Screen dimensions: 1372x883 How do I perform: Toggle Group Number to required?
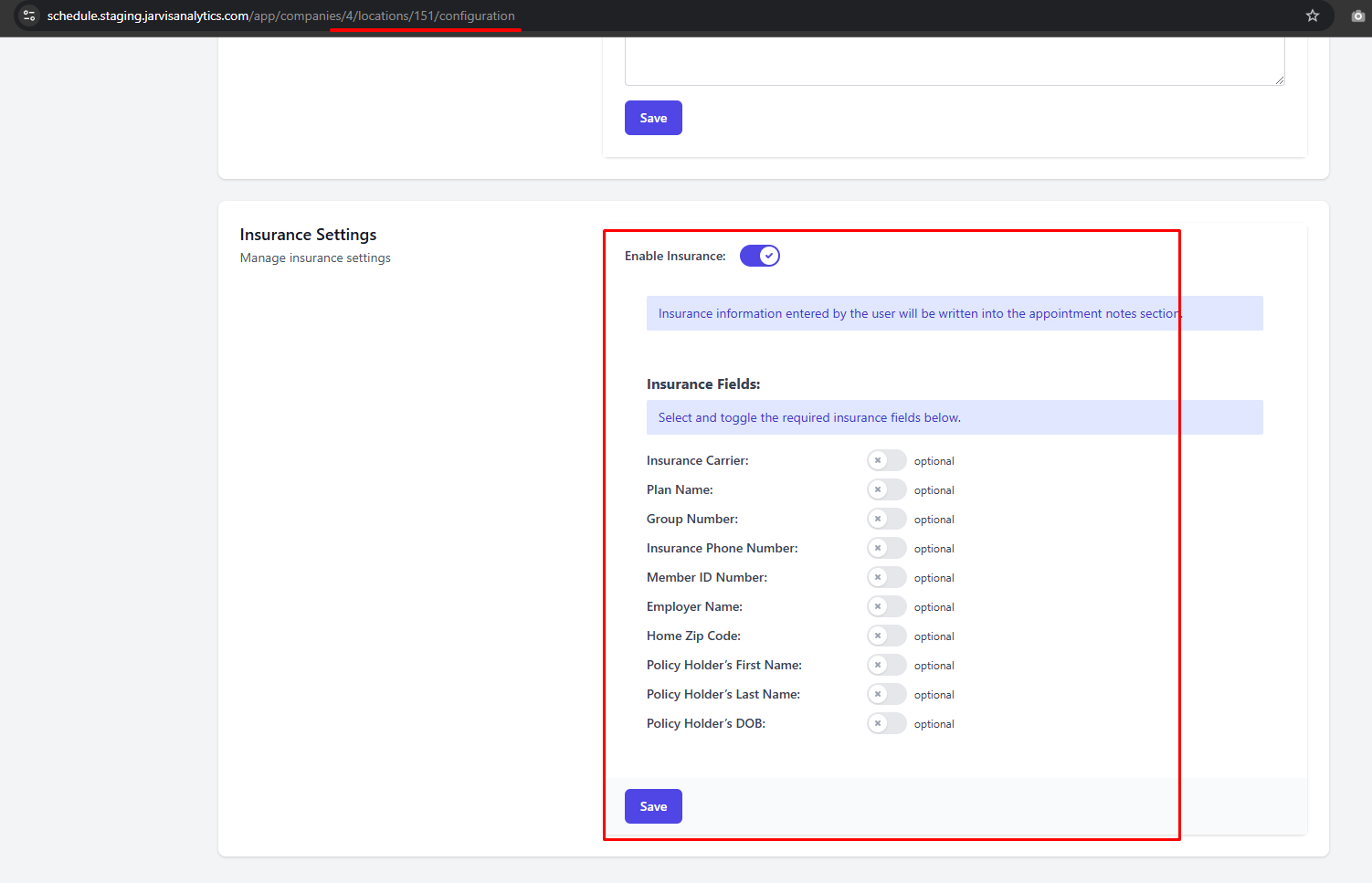887,519
